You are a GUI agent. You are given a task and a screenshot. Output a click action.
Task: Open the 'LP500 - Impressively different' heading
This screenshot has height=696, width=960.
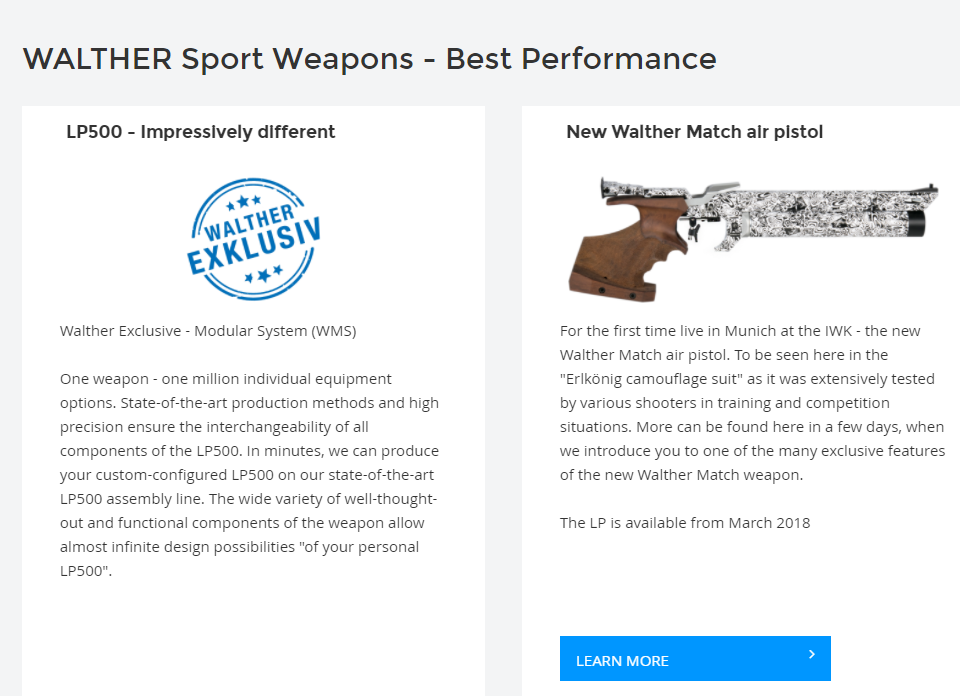click(201, 132)
